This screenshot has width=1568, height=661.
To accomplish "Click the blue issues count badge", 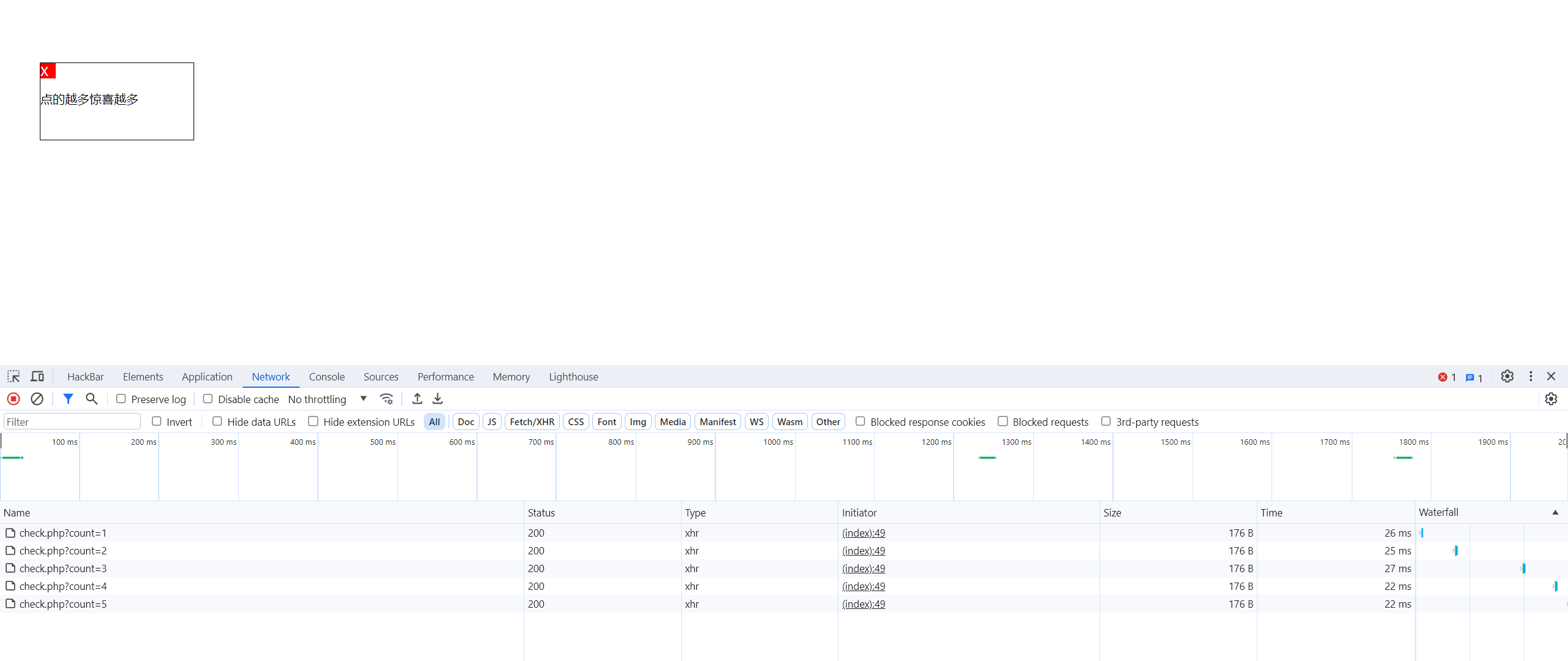I will pos(1474,377).
